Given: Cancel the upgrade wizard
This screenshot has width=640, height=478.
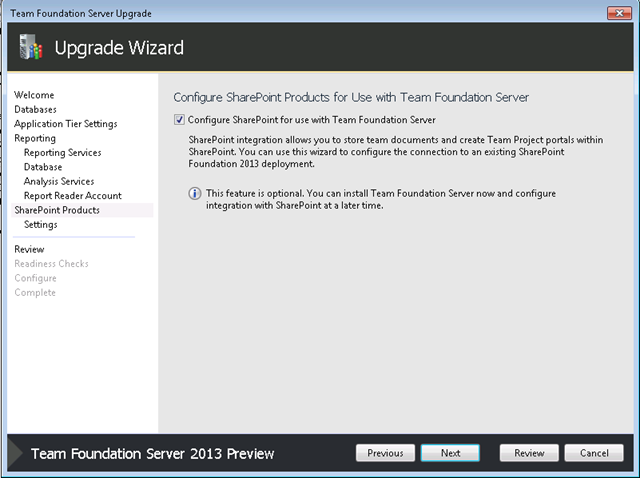Looking at the screenshot, I should 594,453.
